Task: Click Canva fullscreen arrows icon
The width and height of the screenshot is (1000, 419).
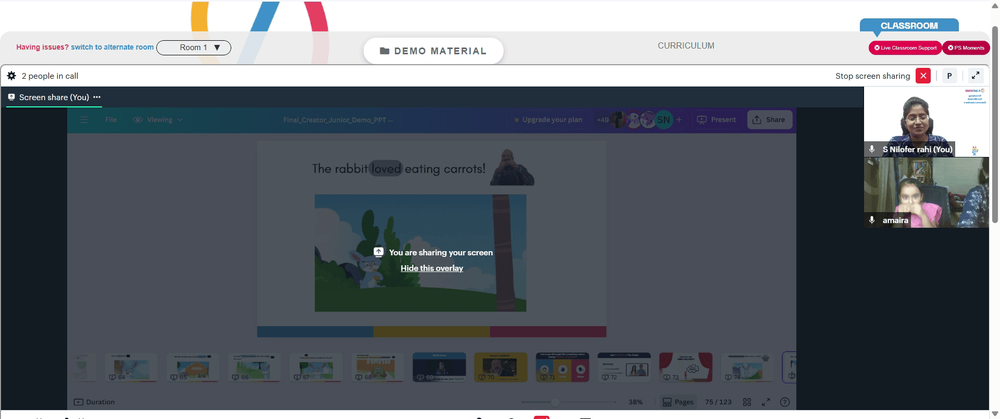Action: (766, 402)
